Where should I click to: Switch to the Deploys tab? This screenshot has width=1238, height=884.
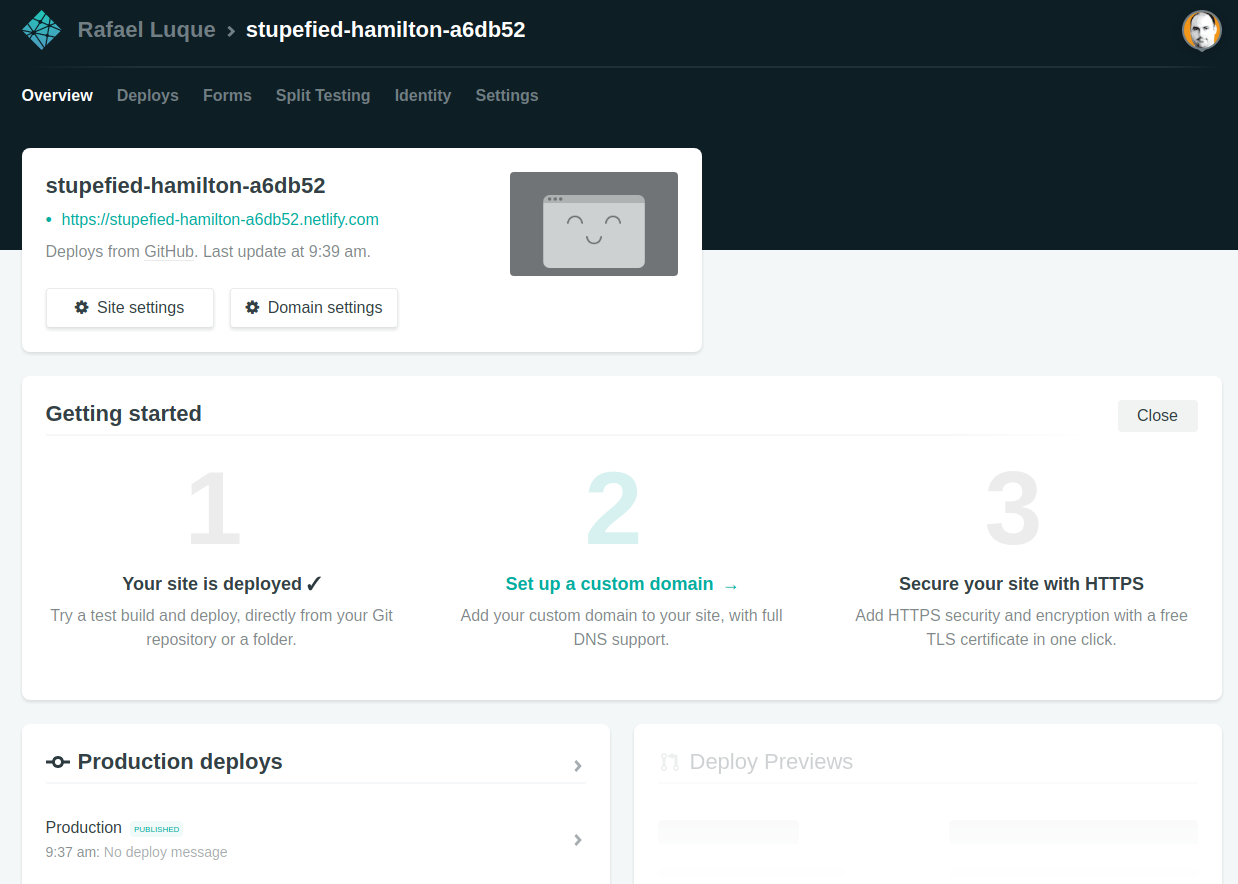click(148, 96)
